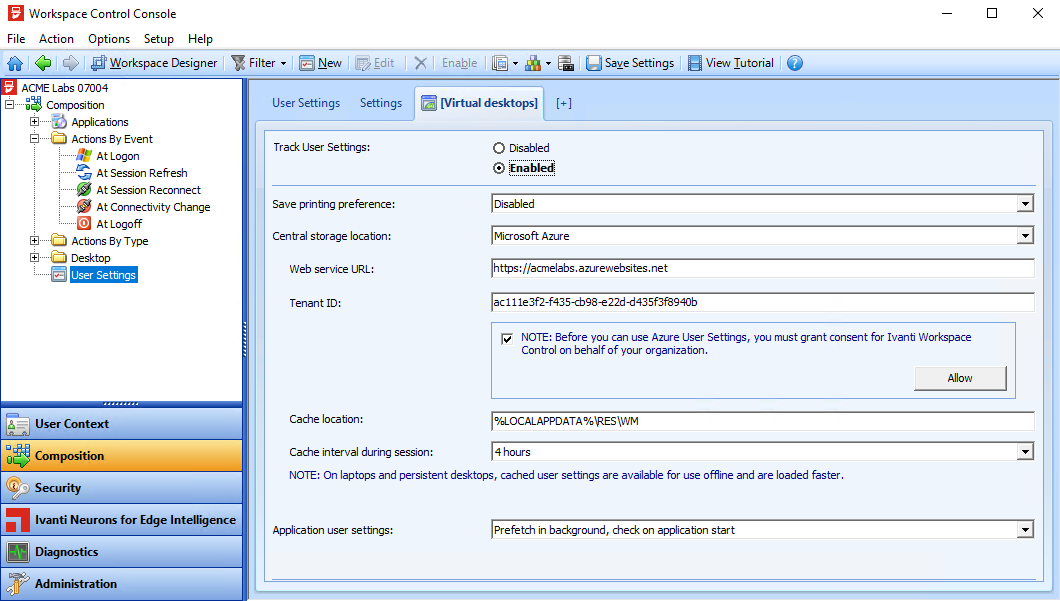Click the Home icon in toolbar
Image resolution: width=1060 pixels, height=601 pixels.
point(15,63)
